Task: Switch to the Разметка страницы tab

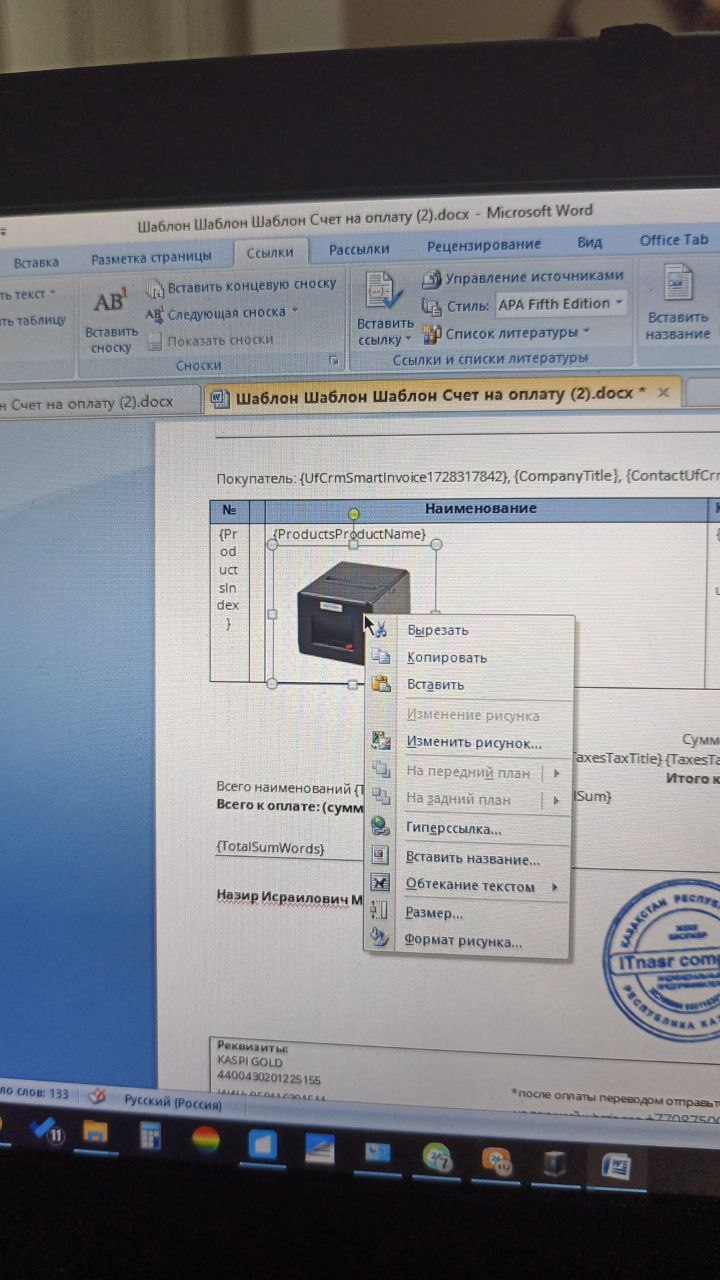Action: click(151, 258)
